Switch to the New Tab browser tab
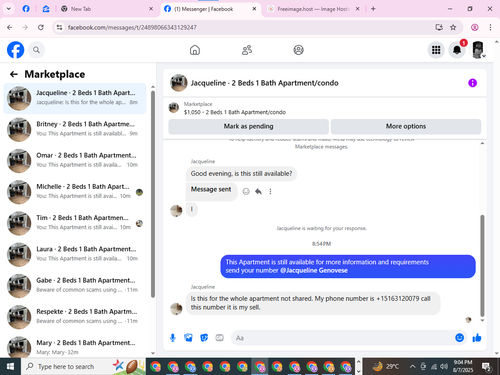Screen dimensions: 500x375 tap(107, 9)
